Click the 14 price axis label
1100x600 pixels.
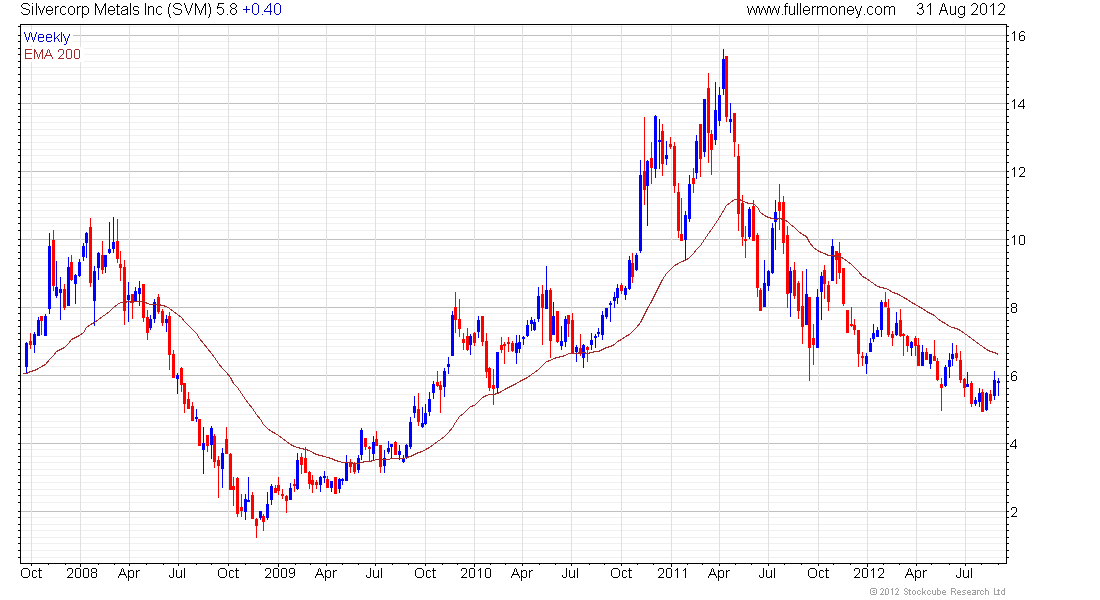(x=1017, y=105)
